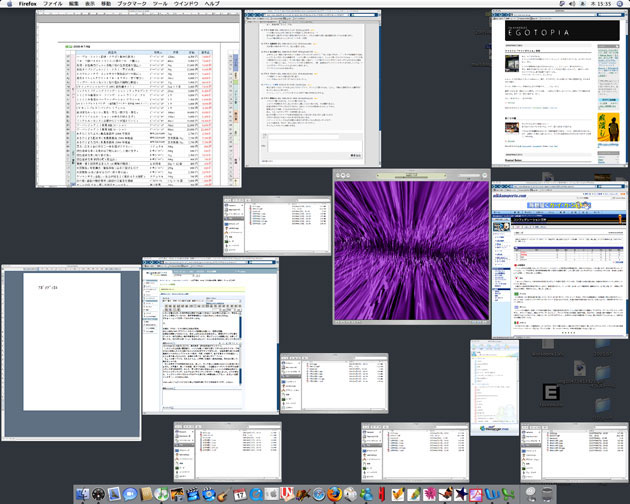
Task: Open the Apple menu
Action: (9, 5)
